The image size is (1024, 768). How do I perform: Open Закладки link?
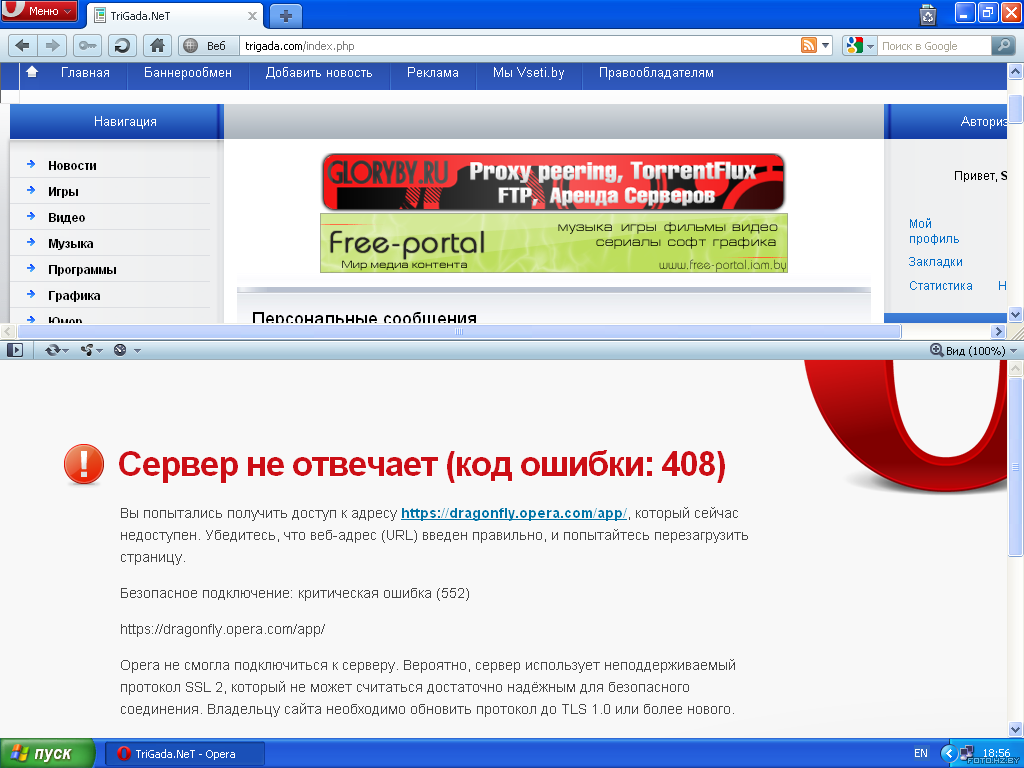[x=935, y=262]
